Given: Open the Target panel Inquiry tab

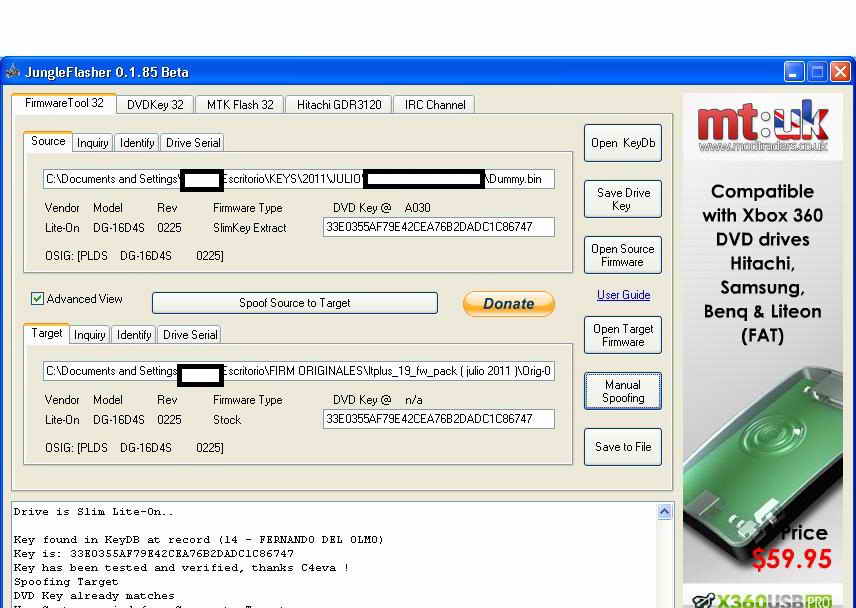Looking at the screenshot, I should point(90,335).
